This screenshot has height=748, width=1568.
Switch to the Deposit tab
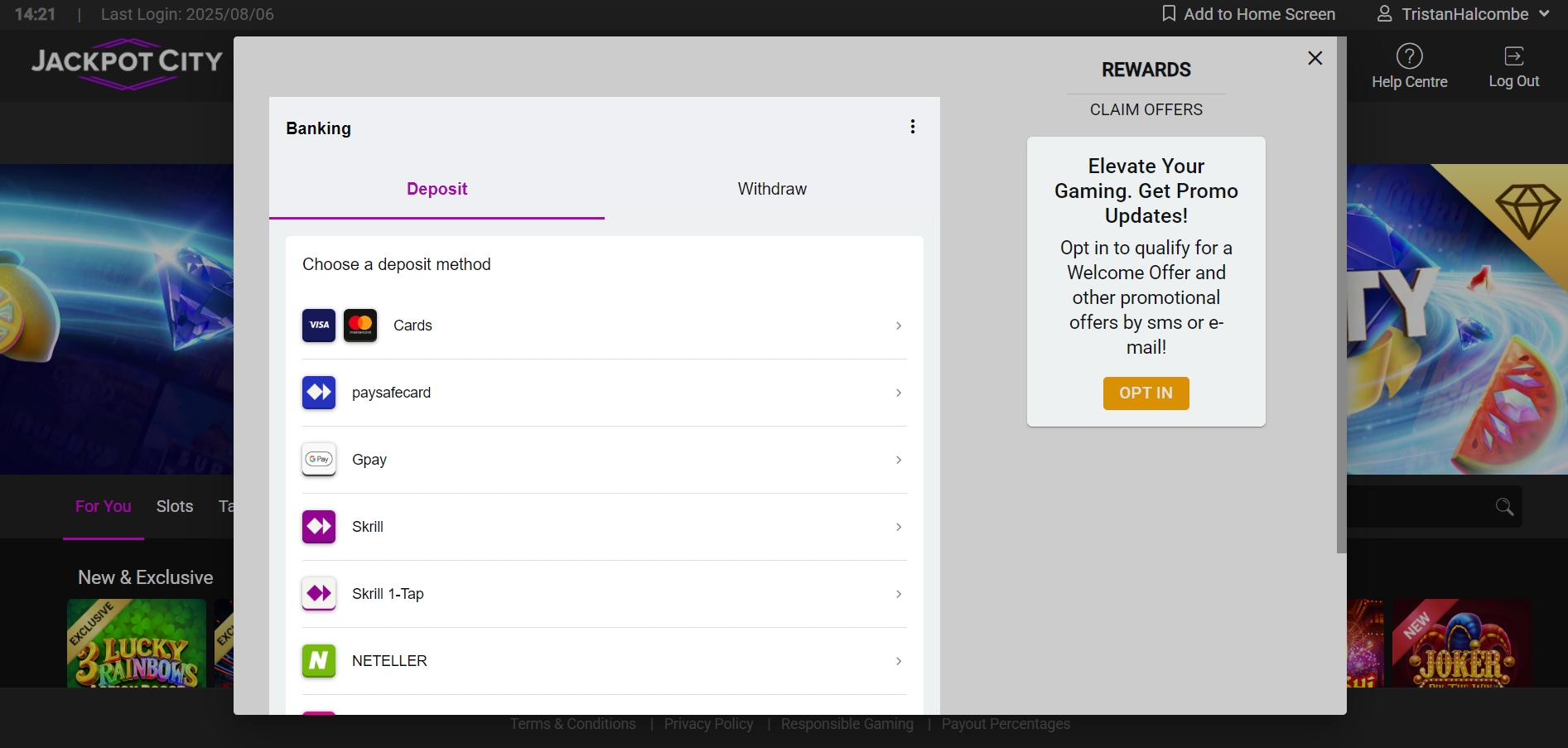tap(437, 189)
